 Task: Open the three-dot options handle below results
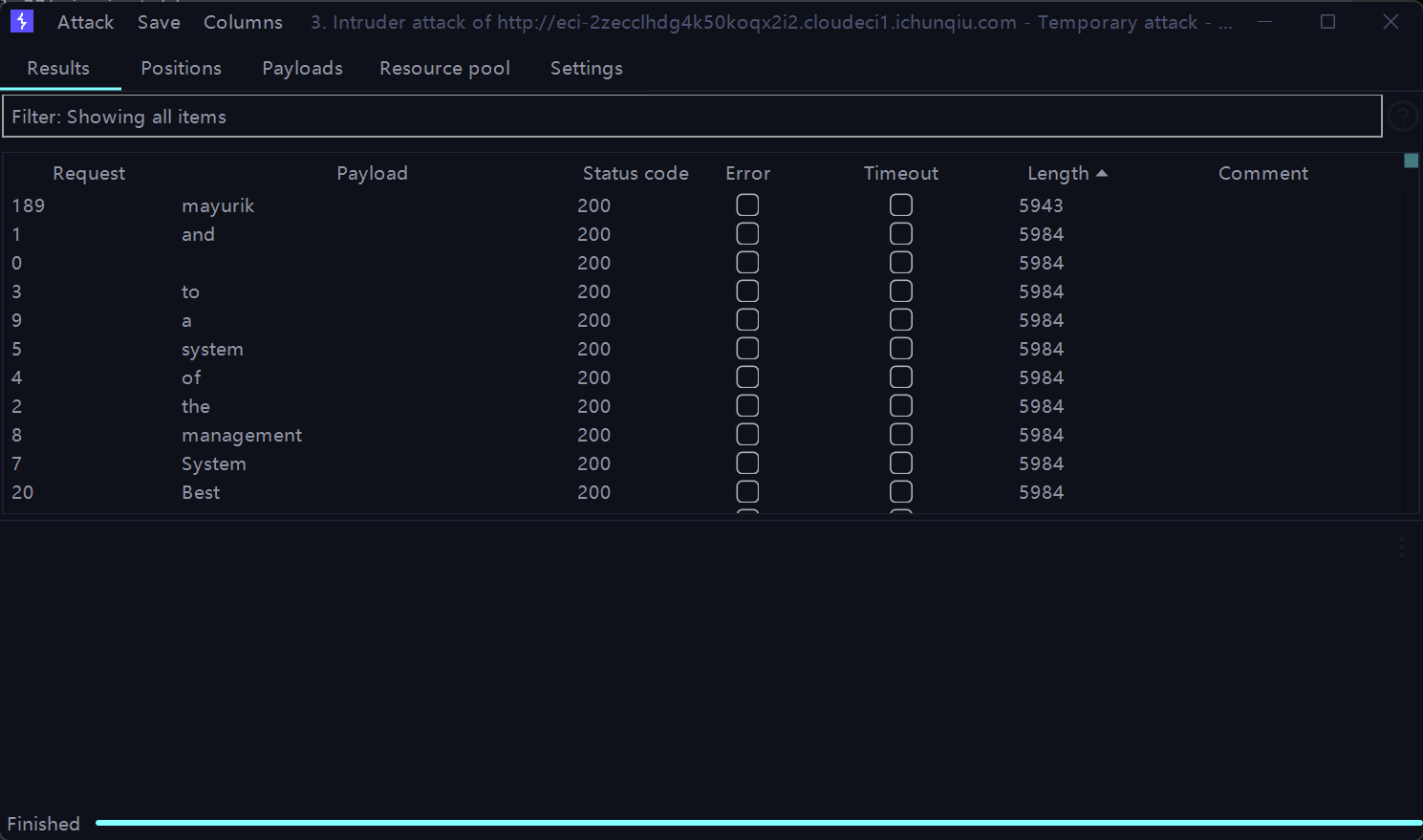click(1402, 547)
